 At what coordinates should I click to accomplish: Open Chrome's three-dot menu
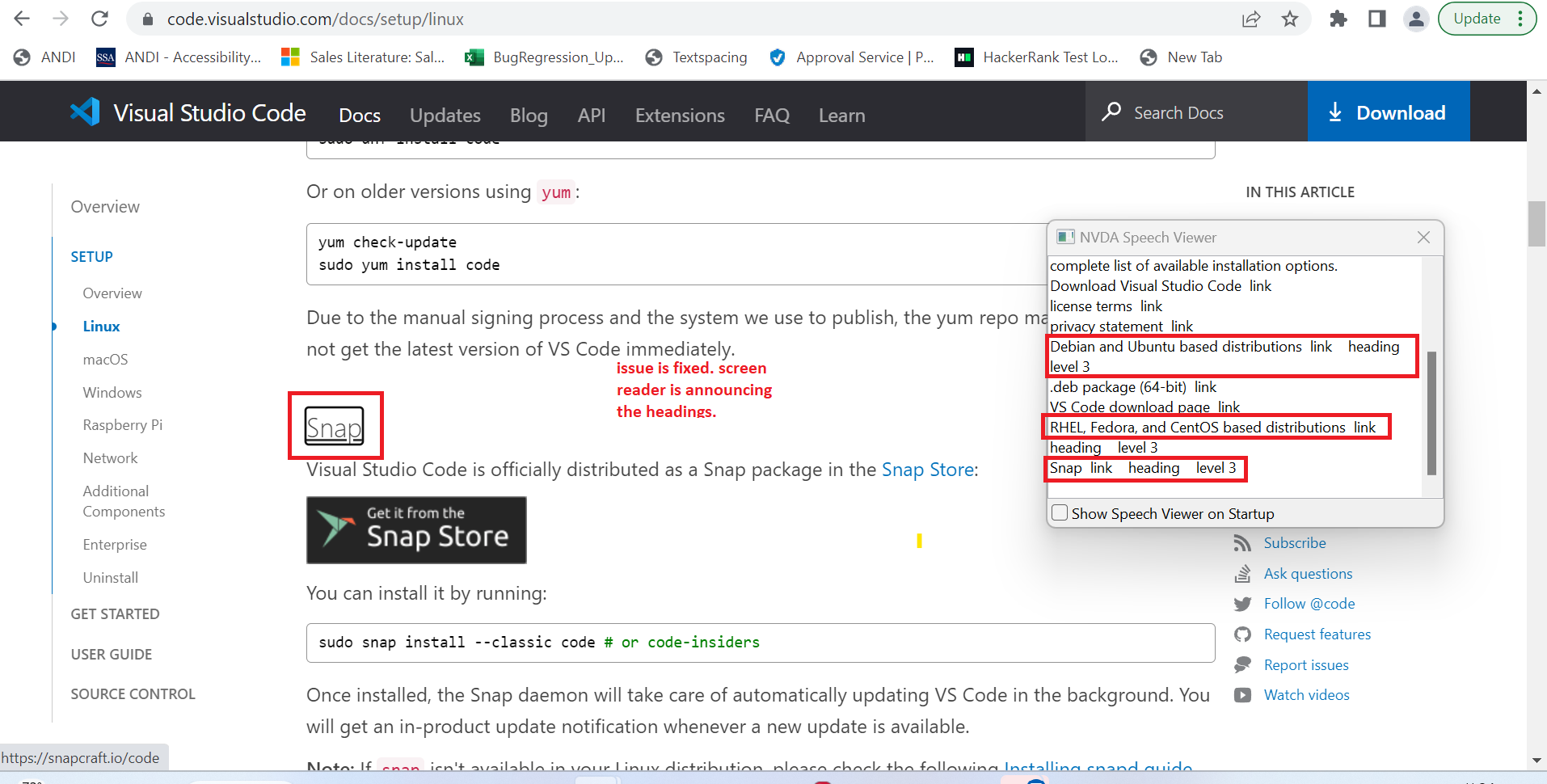(1523, 18)
